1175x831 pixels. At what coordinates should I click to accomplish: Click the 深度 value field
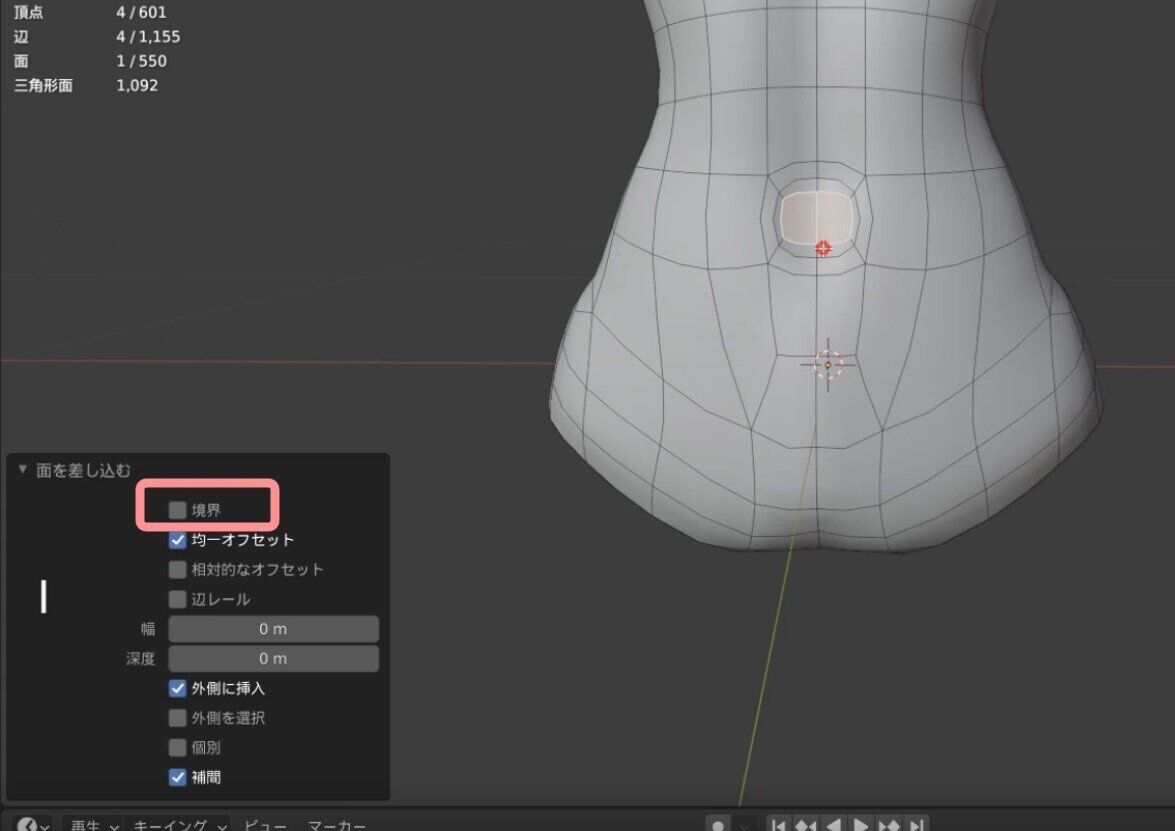click(274, 659)
